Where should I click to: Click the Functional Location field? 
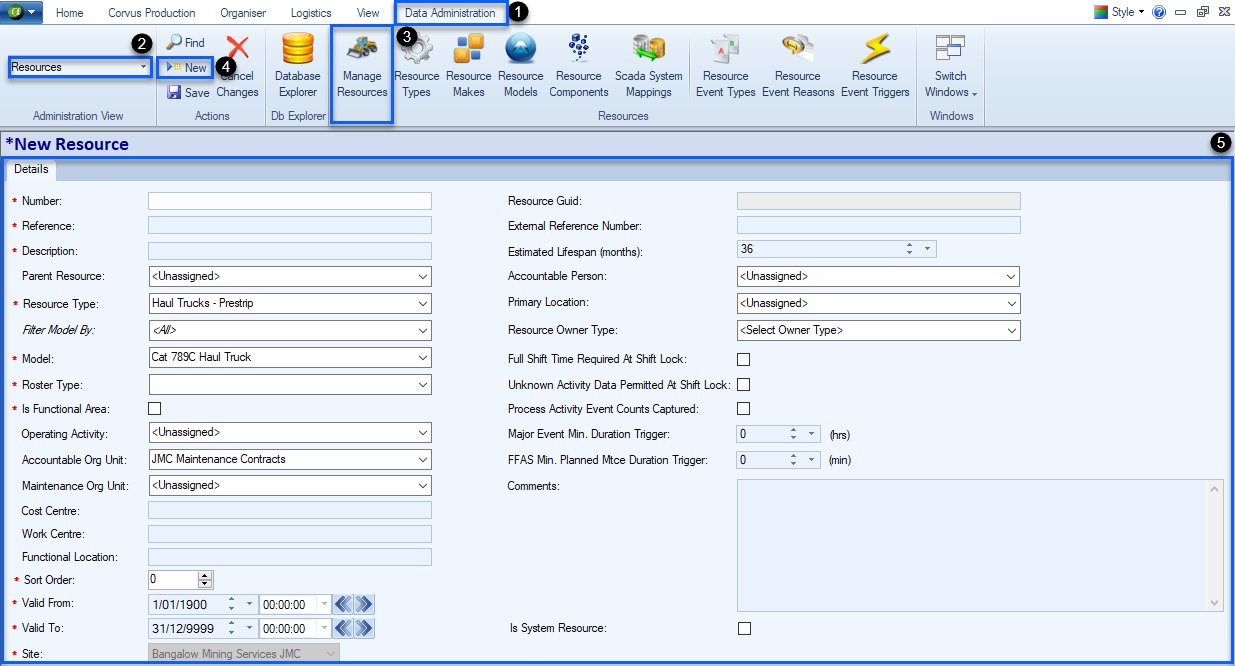coord(290,557)
